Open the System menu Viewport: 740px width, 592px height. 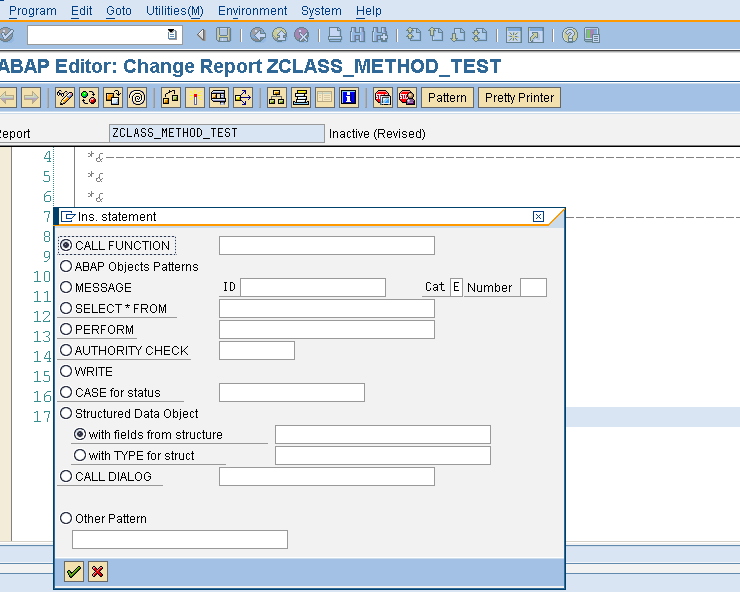click(x=321, y=10)
